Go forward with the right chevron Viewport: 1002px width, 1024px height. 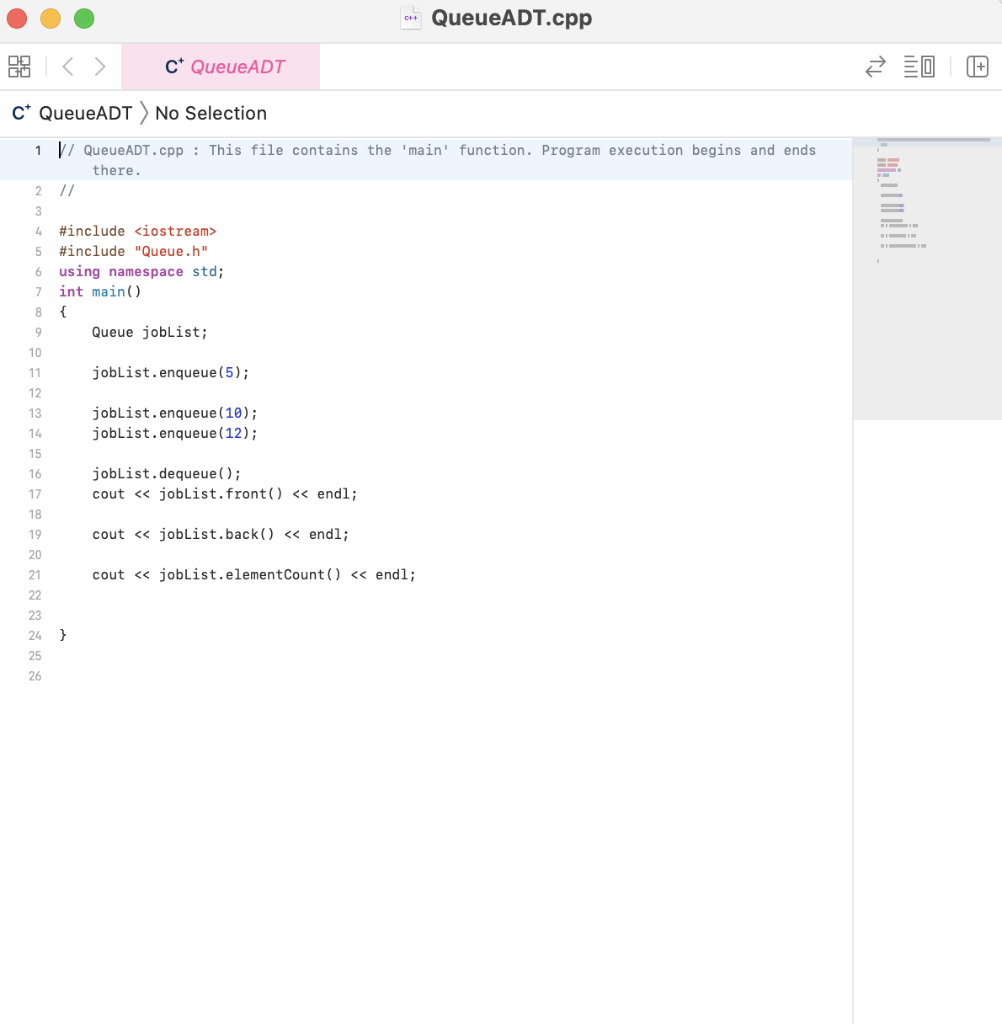pos(100,67)
